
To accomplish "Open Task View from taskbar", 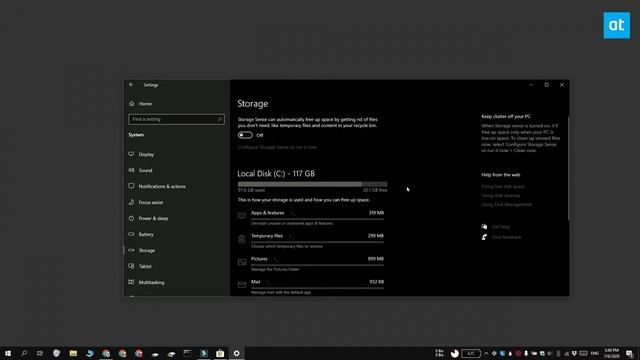I will [40, 353].
